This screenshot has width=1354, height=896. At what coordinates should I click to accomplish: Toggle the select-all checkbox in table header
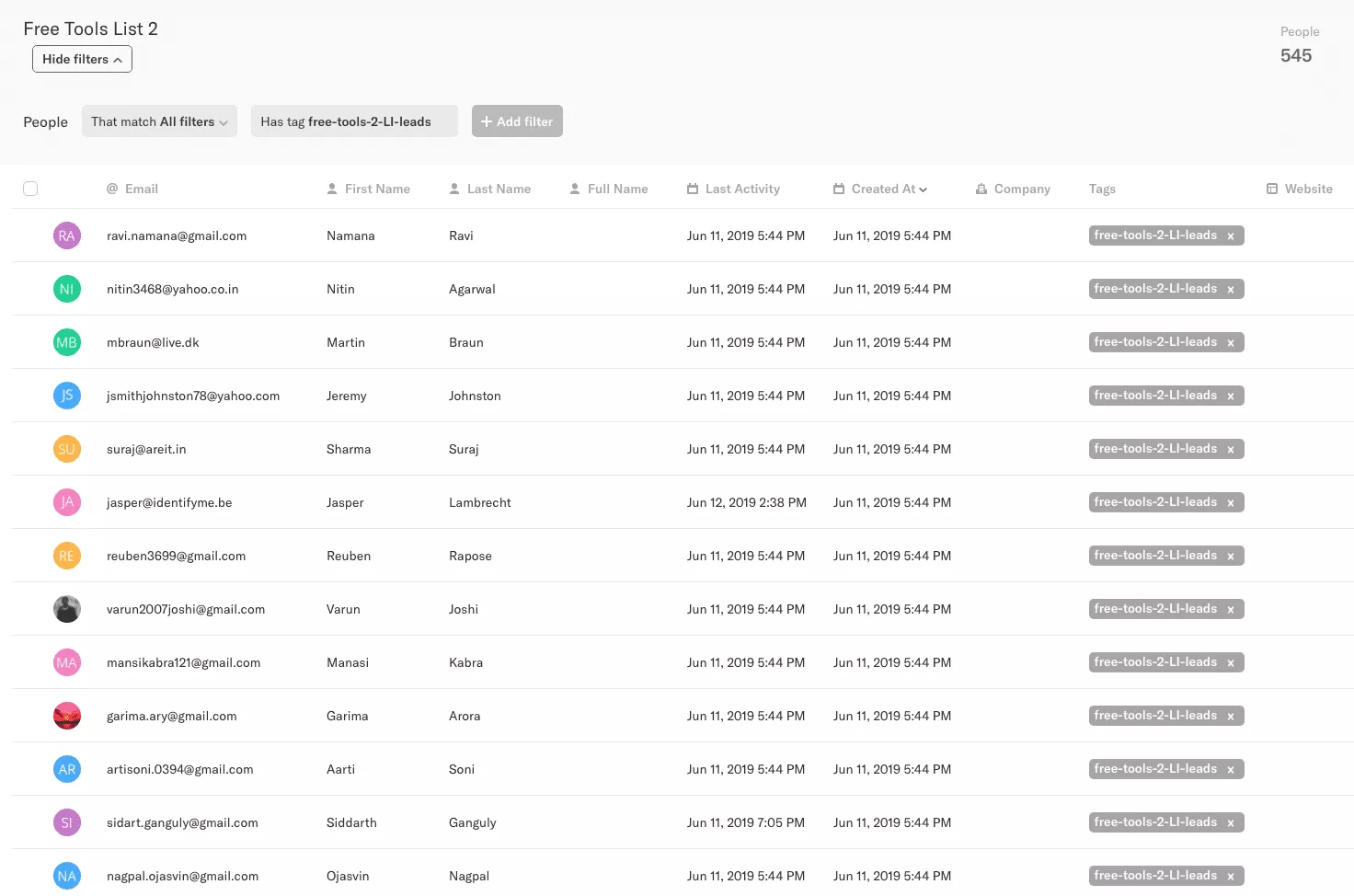[30, 189]
